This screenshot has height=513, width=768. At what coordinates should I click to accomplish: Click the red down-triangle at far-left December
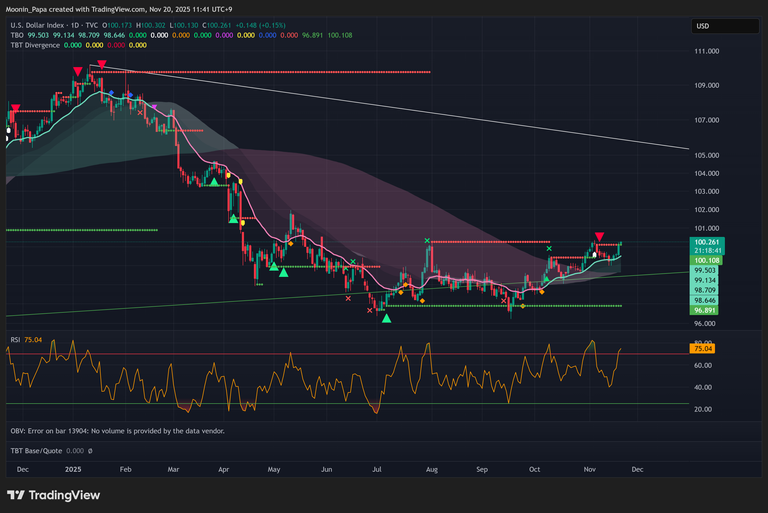point(14,108)
